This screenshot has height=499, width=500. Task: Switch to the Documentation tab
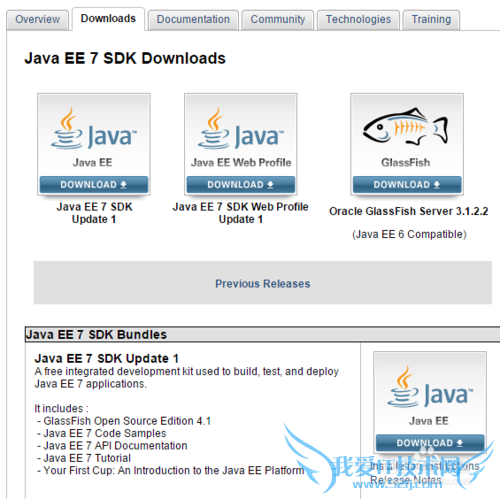click(193, 19)
